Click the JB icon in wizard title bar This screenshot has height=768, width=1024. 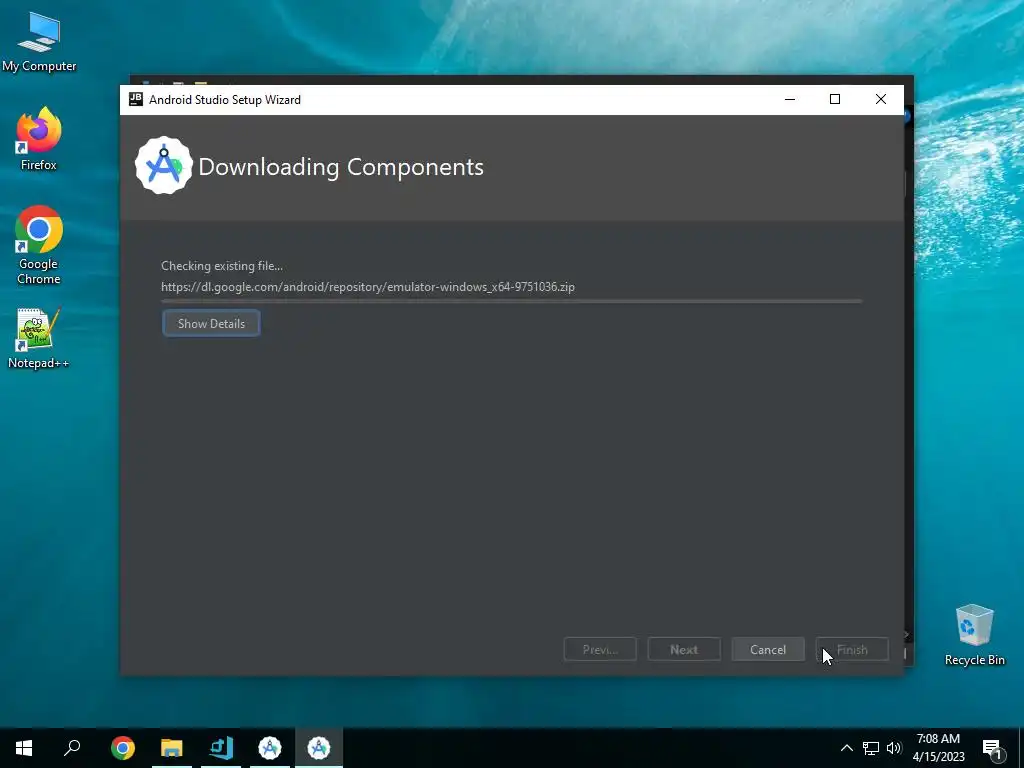[x=136, y=99]
